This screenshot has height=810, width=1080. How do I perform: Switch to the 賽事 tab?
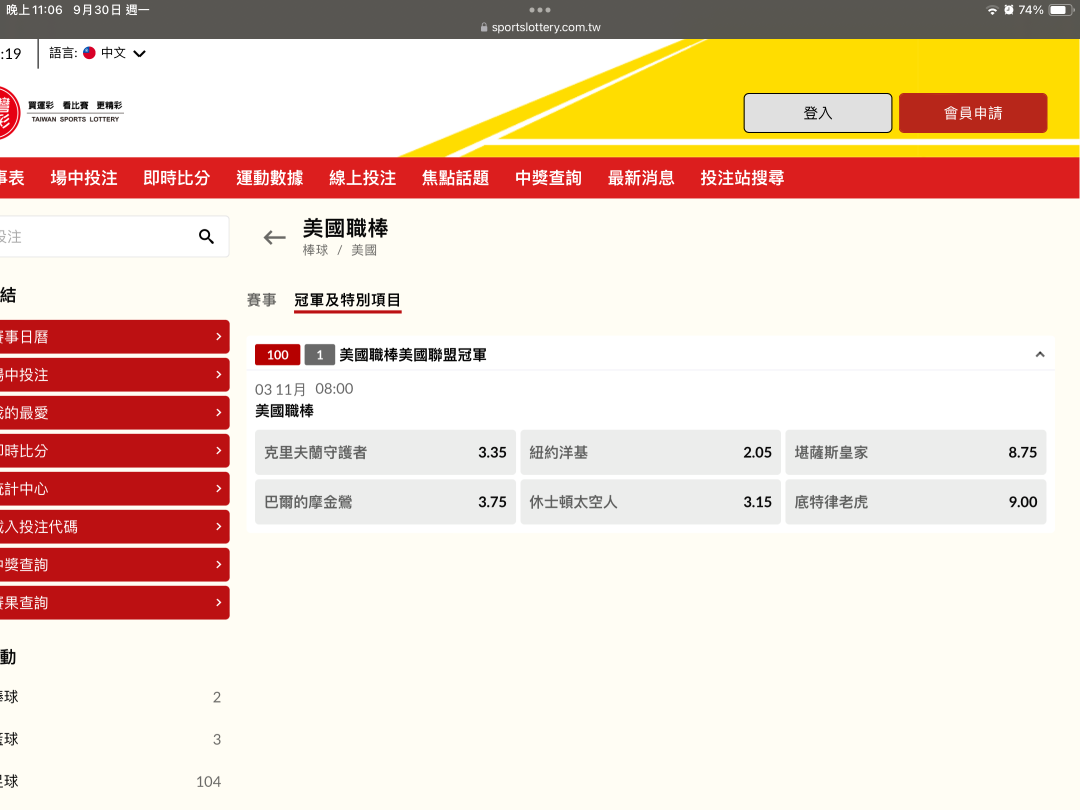pos(262,300)
